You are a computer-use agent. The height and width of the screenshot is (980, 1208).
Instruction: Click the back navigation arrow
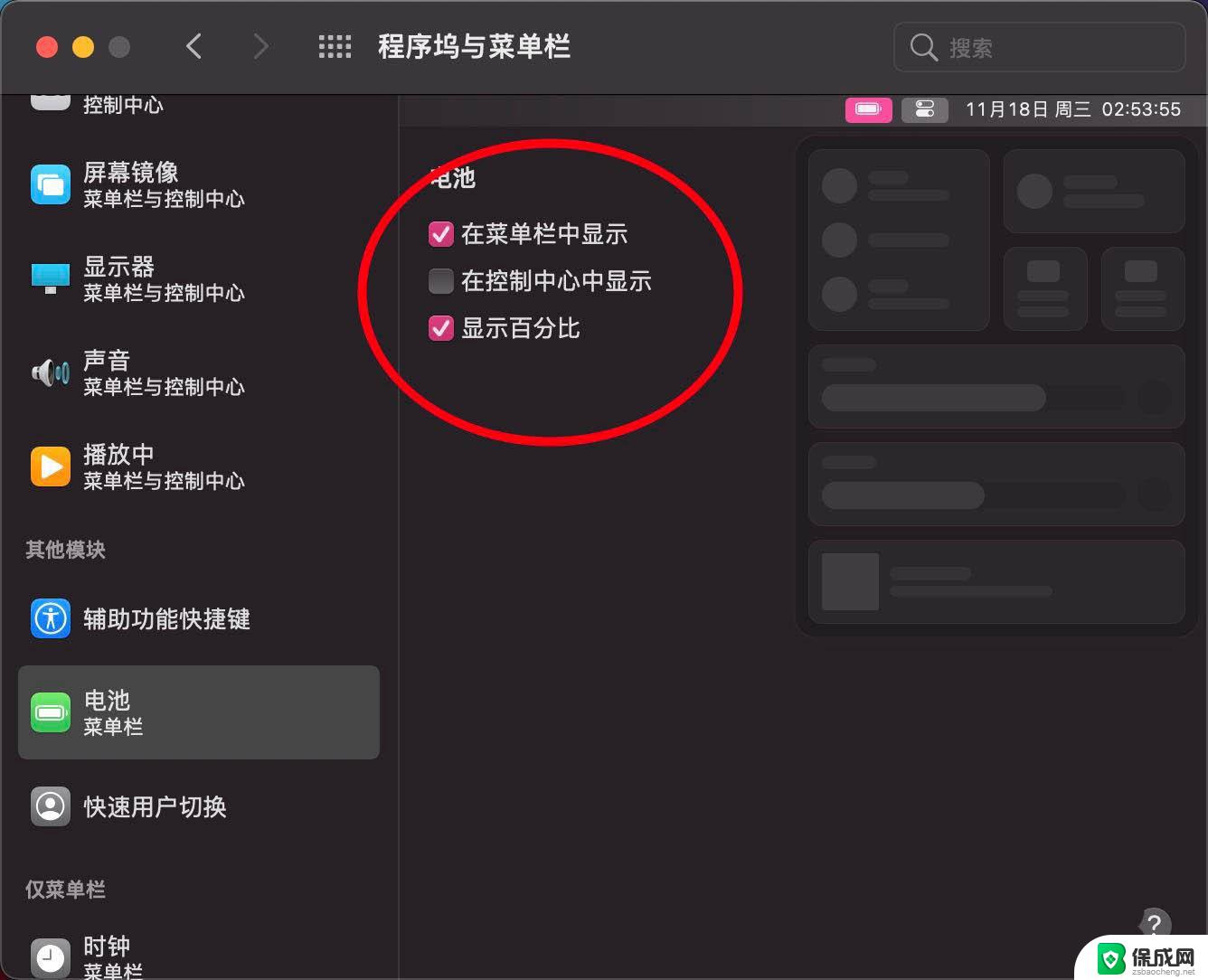point(193,46)
